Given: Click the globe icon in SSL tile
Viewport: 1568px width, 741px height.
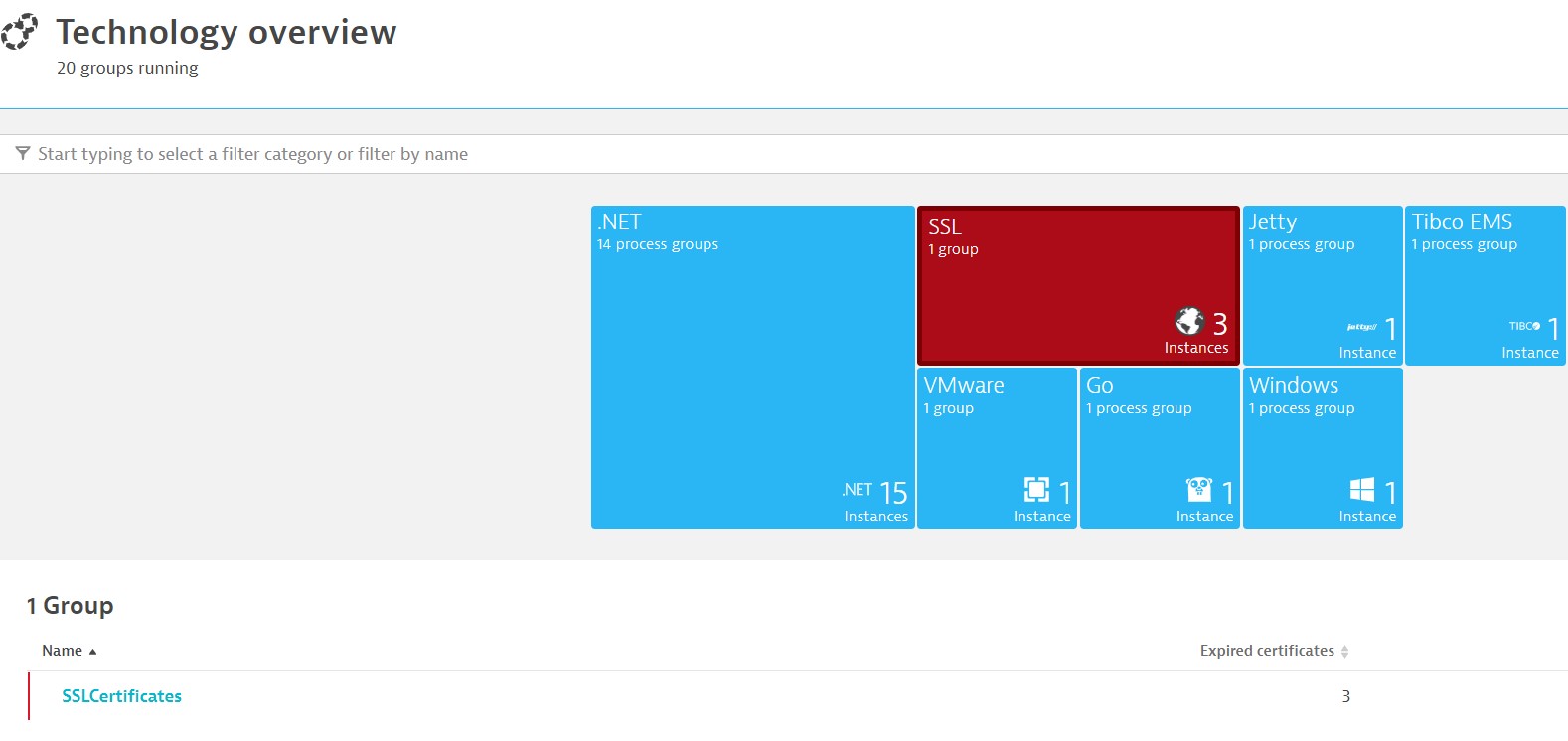Looking at the screenshot, I should [x=1189, y=321].
